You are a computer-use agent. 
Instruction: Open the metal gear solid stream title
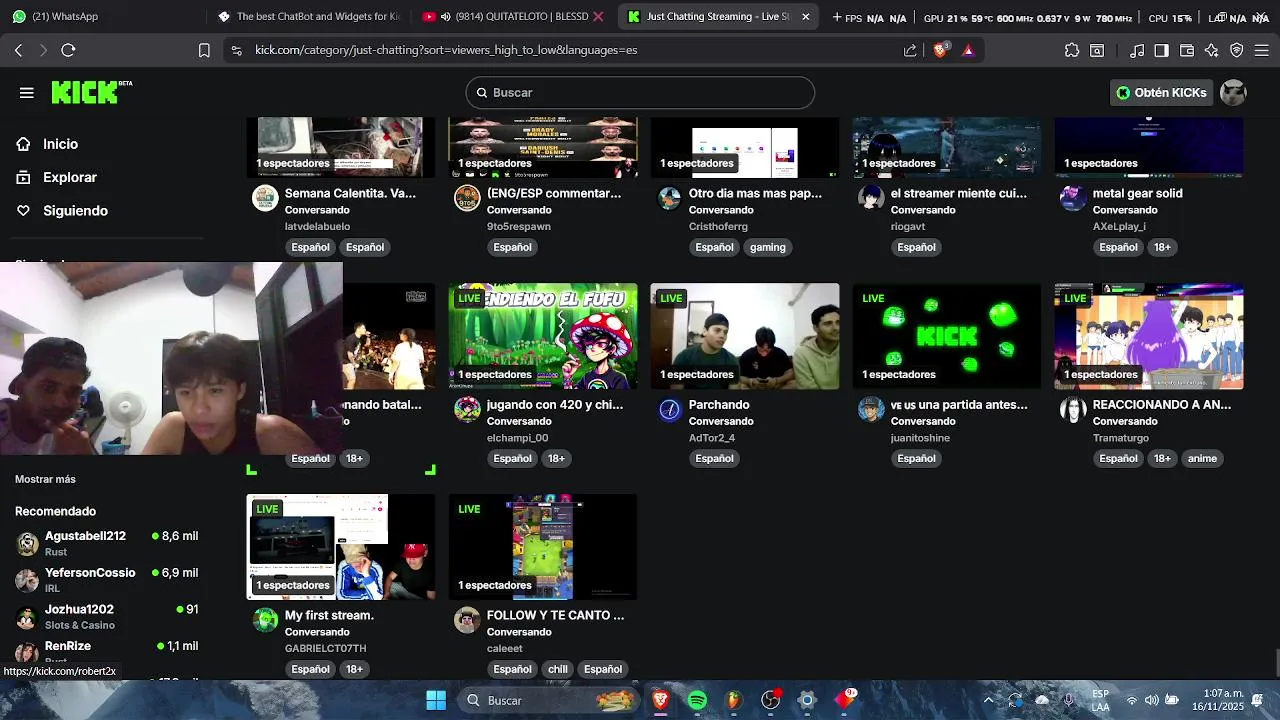click(x=1138, y=194)
